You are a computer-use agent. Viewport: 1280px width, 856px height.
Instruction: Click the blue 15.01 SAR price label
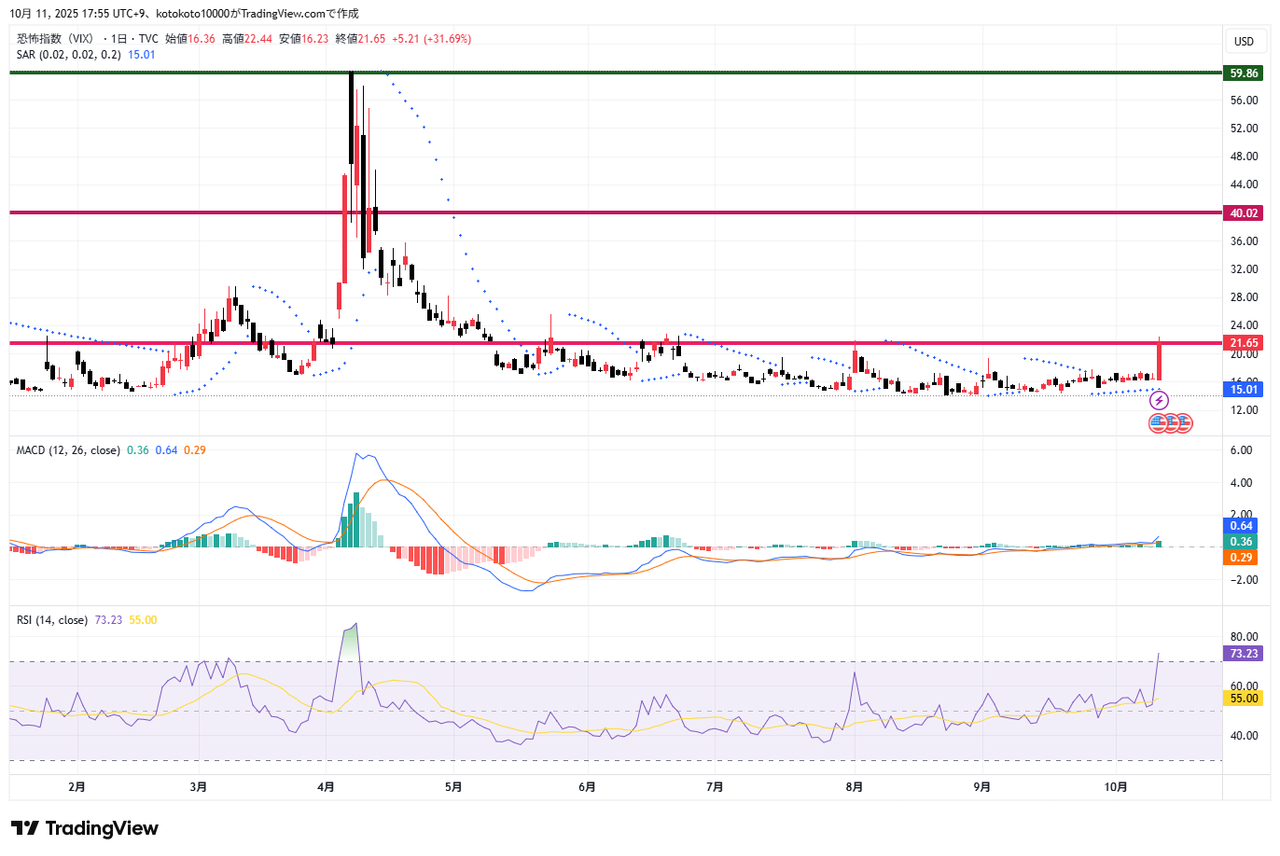[x=1244, y=389]
